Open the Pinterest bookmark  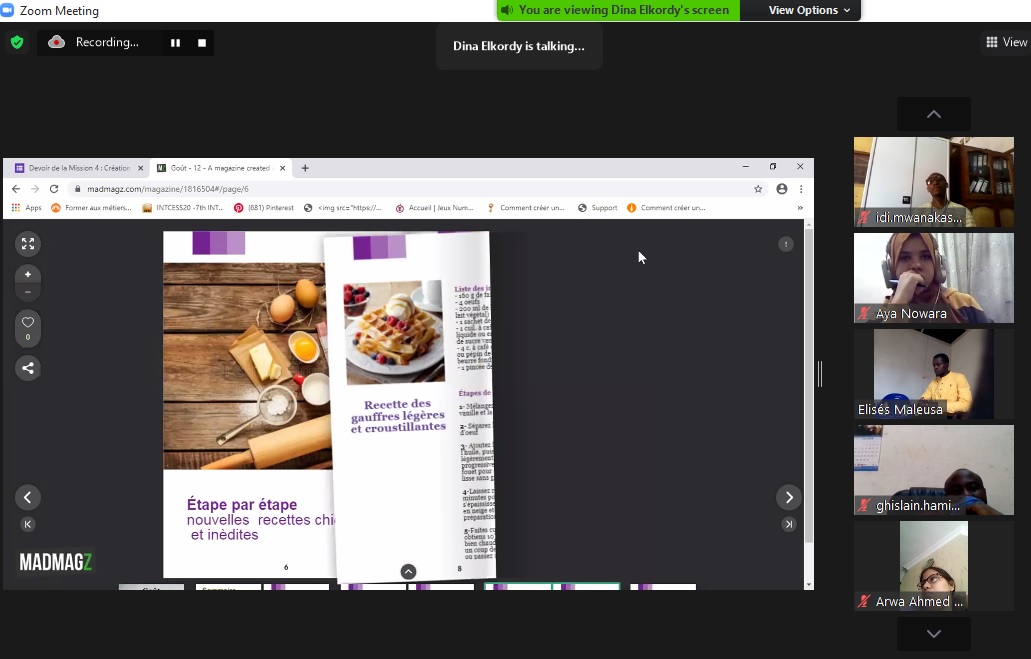(265, 208)
